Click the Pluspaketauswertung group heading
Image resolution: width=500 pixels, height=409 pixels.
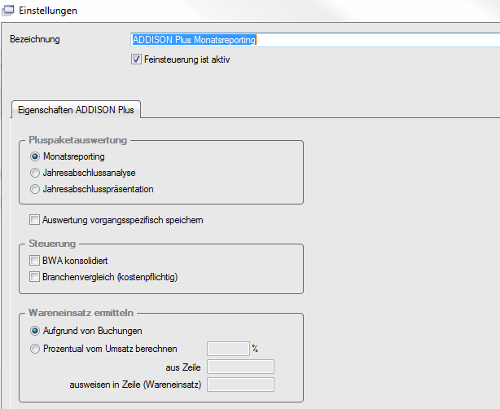click(x=78, y=140)
